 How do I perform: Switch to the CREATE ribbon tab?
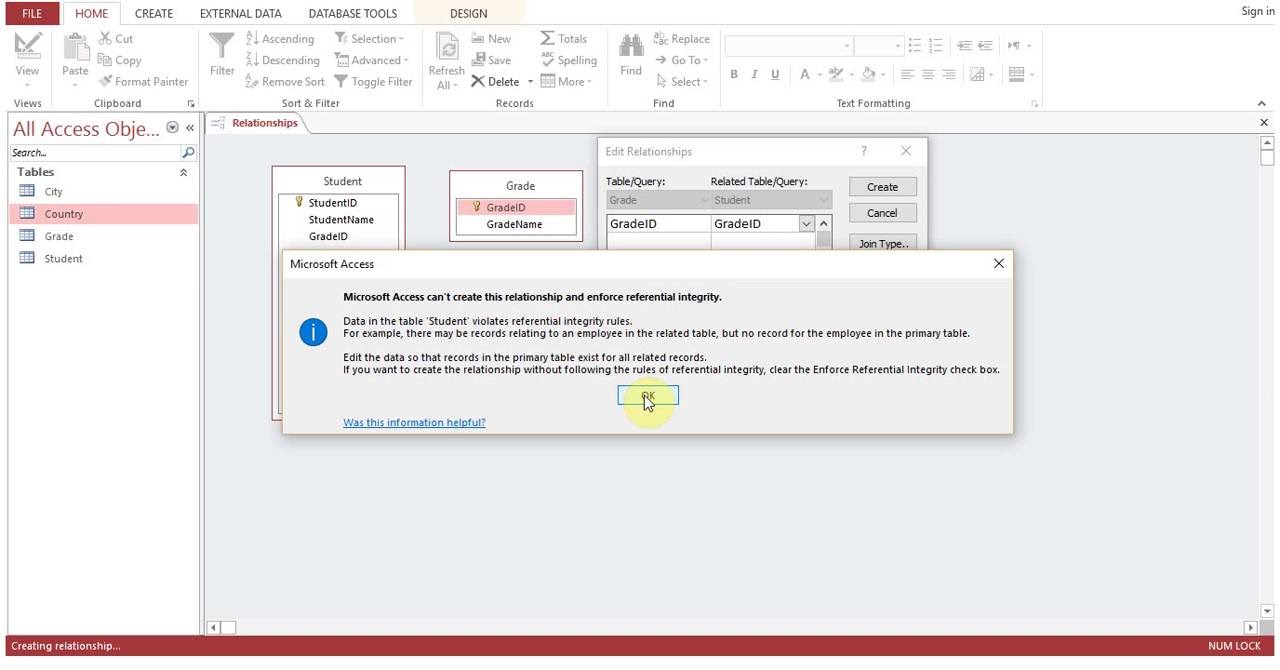click(154, 13)
